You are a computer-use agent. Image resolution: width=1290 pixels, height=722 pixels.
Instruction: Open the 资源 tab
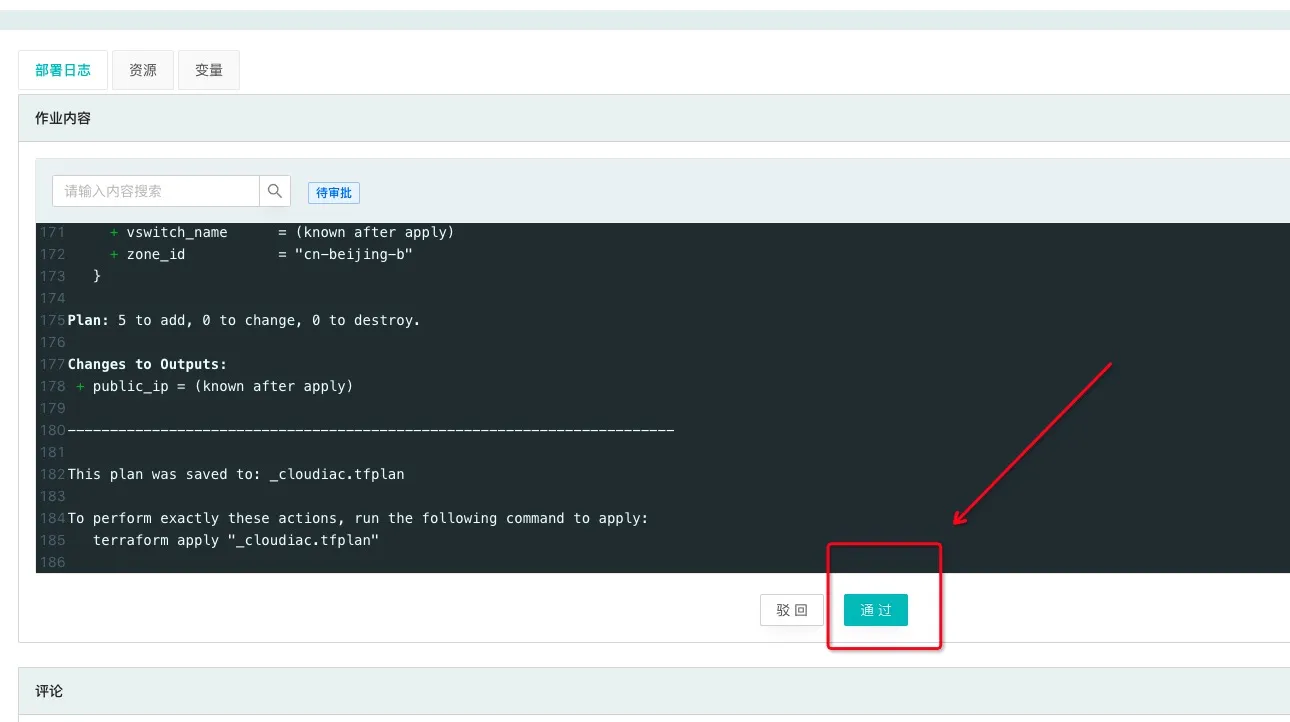pos(143,70)
